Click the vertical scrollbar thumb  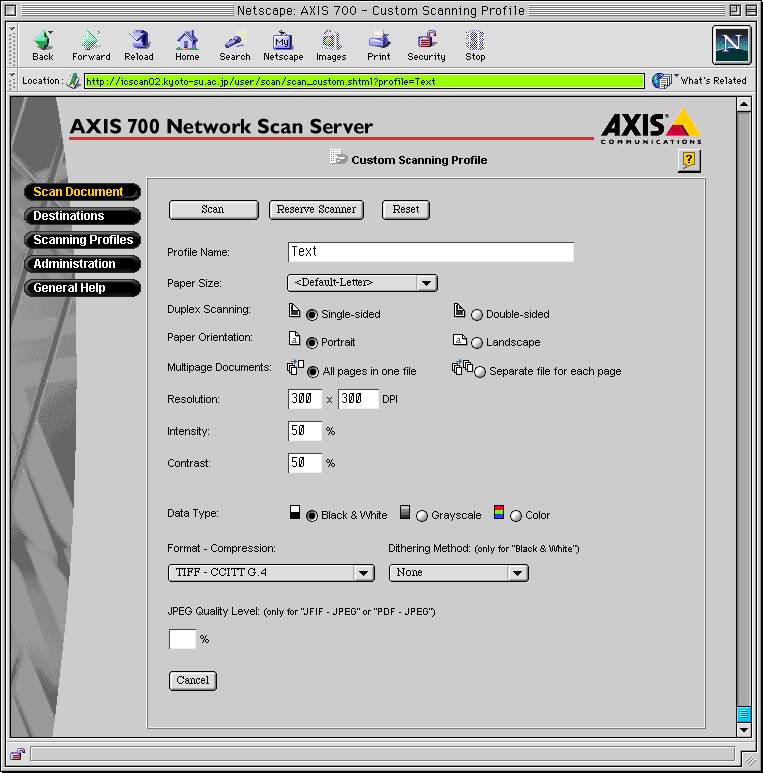pyautogui.click(x=744, y=714)
